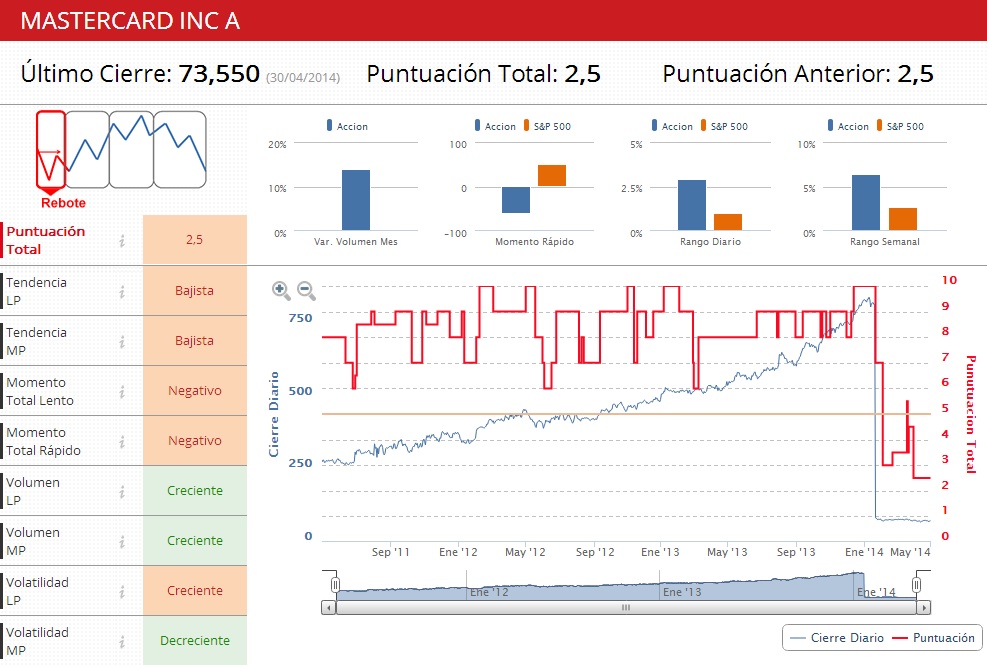Click the scrollbar right arrow
The width and height of the screenshot is (987, 665).
[924, 607]
